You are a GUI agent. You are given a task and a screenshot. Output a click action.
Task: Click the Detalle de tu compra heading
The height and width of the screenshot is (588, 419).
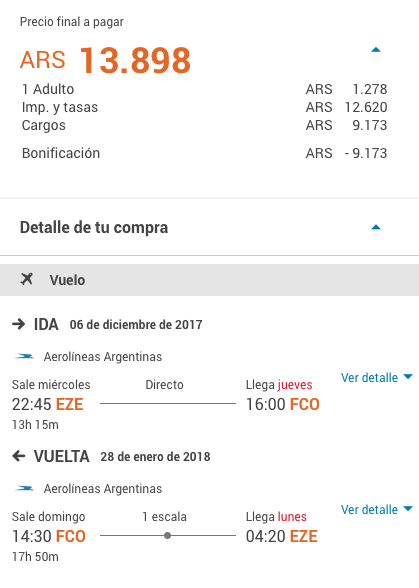coord(94,228)
